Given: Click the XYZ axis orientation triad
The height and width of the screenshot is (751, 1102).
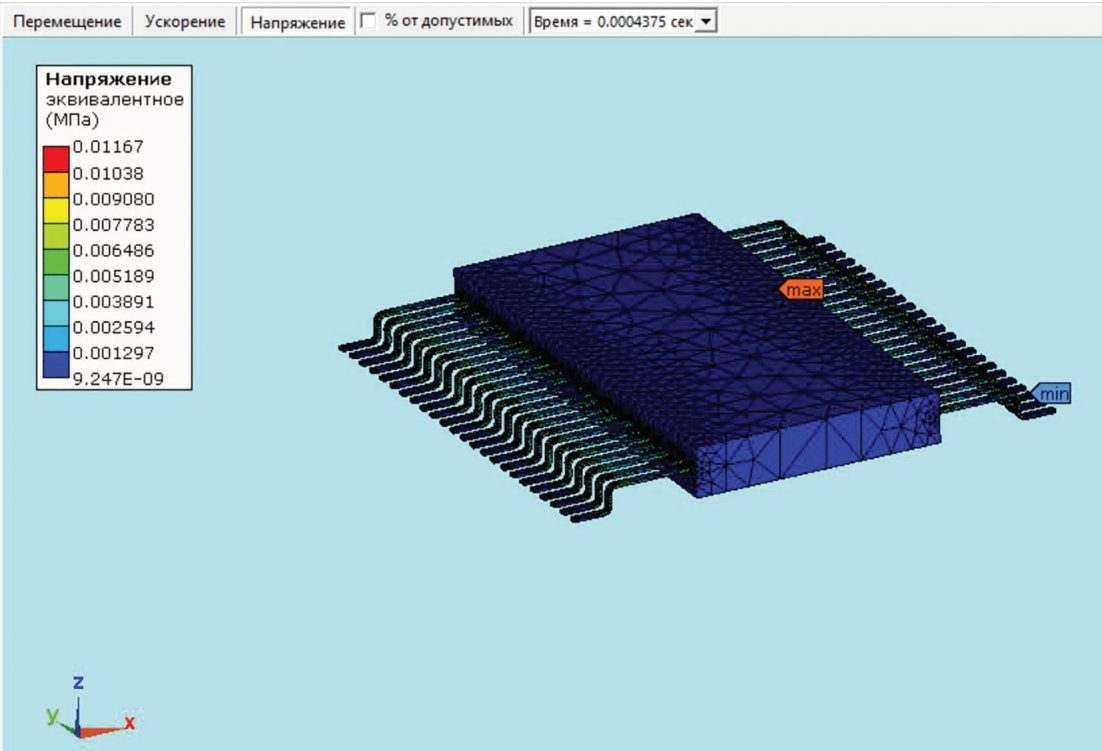Looking at the screenshot, I should point(89,710).
